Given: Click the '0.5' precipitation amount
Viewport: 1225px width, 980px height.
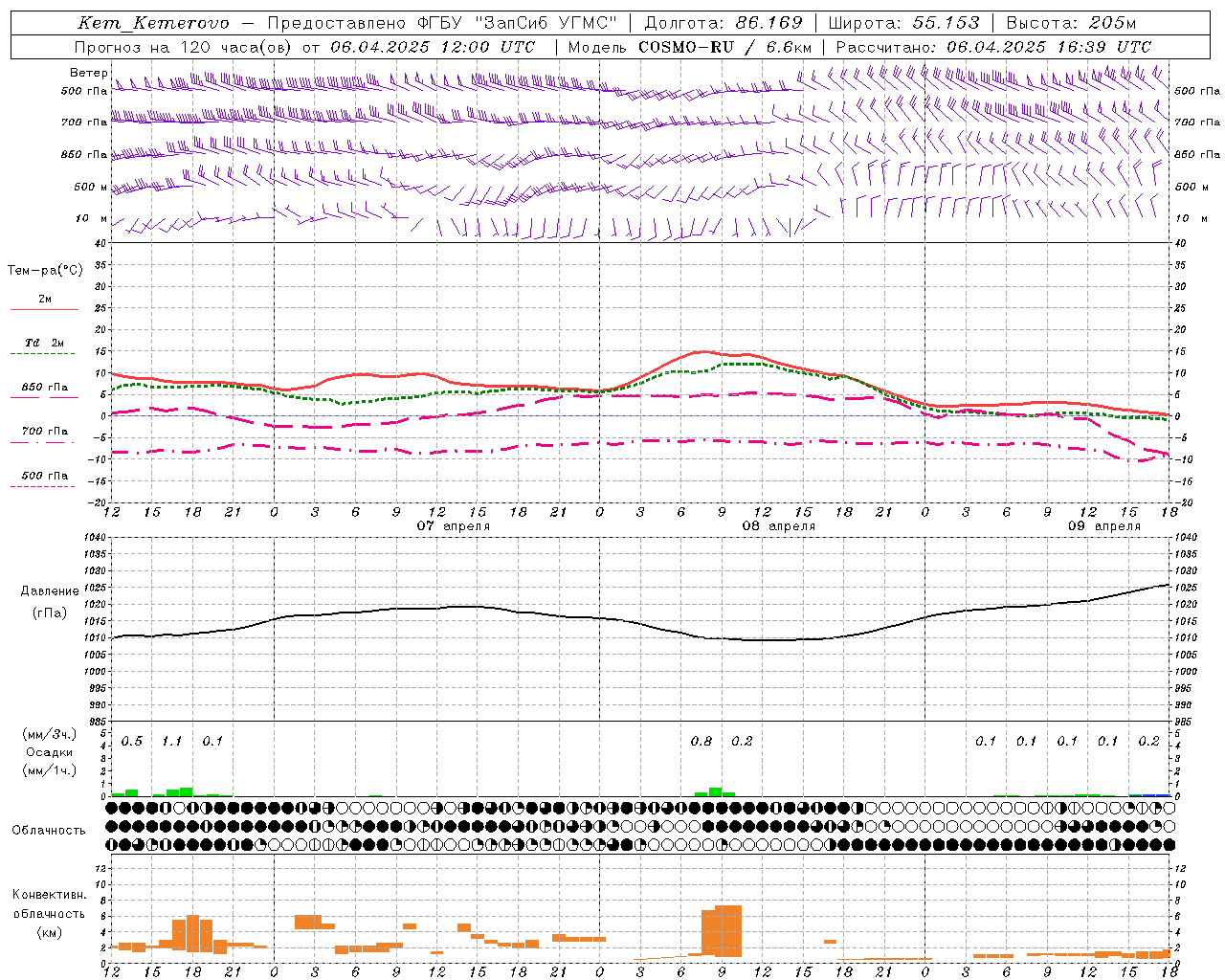Looking at the screenshot, I should tap(132, 742).
